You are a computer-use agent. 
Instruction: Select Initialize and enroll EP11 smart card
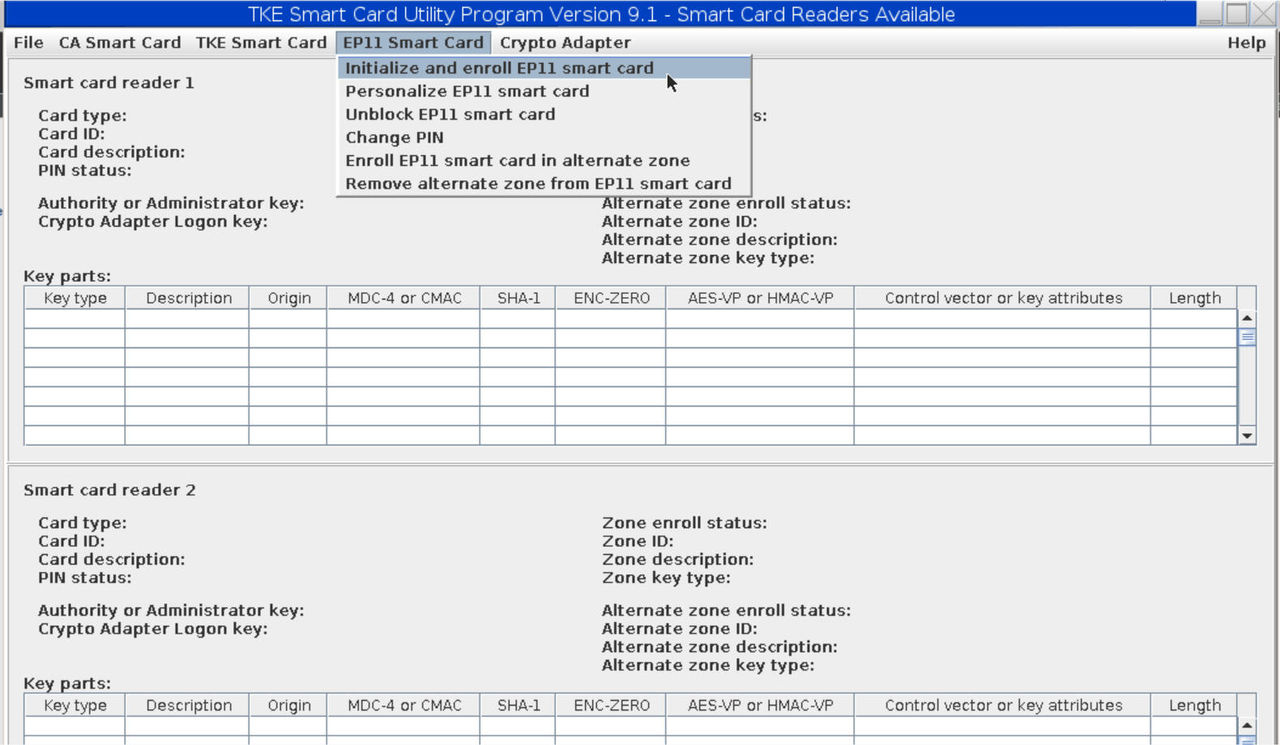(x=544, y=68)
